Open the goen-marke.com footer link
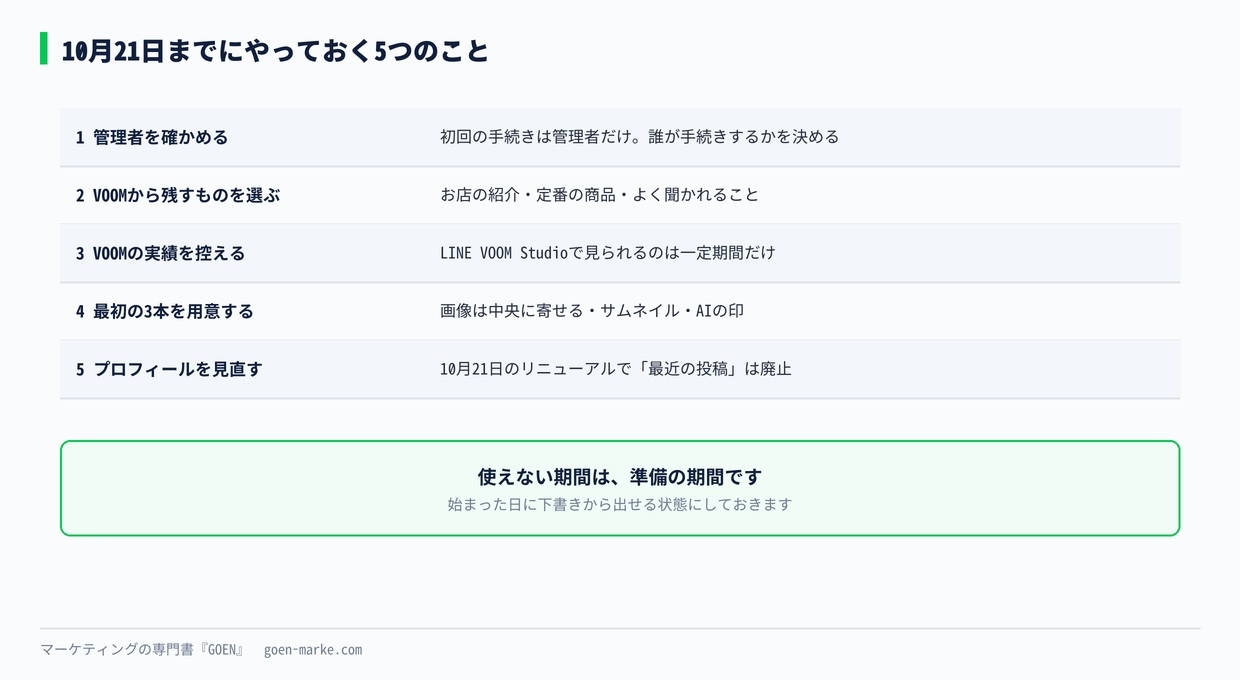 coord(313,650)
